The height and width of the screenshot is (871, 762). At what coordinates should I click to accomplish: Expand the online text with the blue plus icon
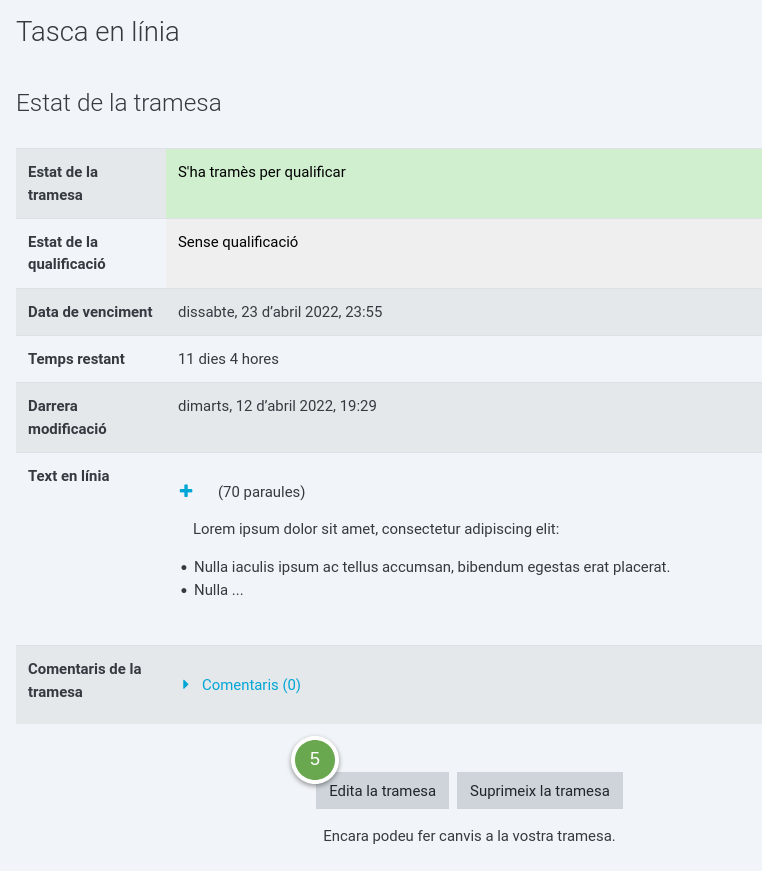tap(186, 491)
